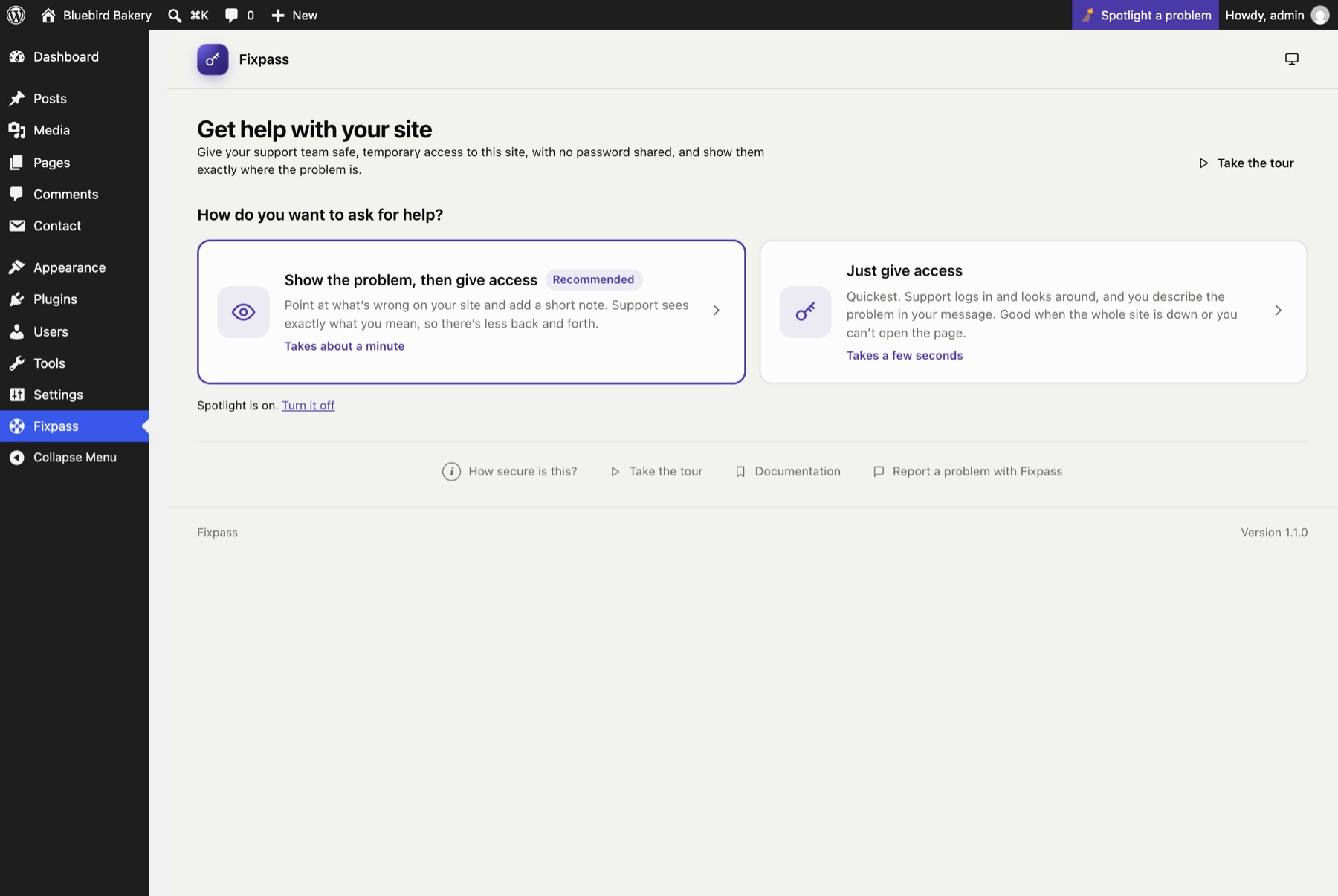
Task: Click the info icon beside How secure is this
Action: 451,472
